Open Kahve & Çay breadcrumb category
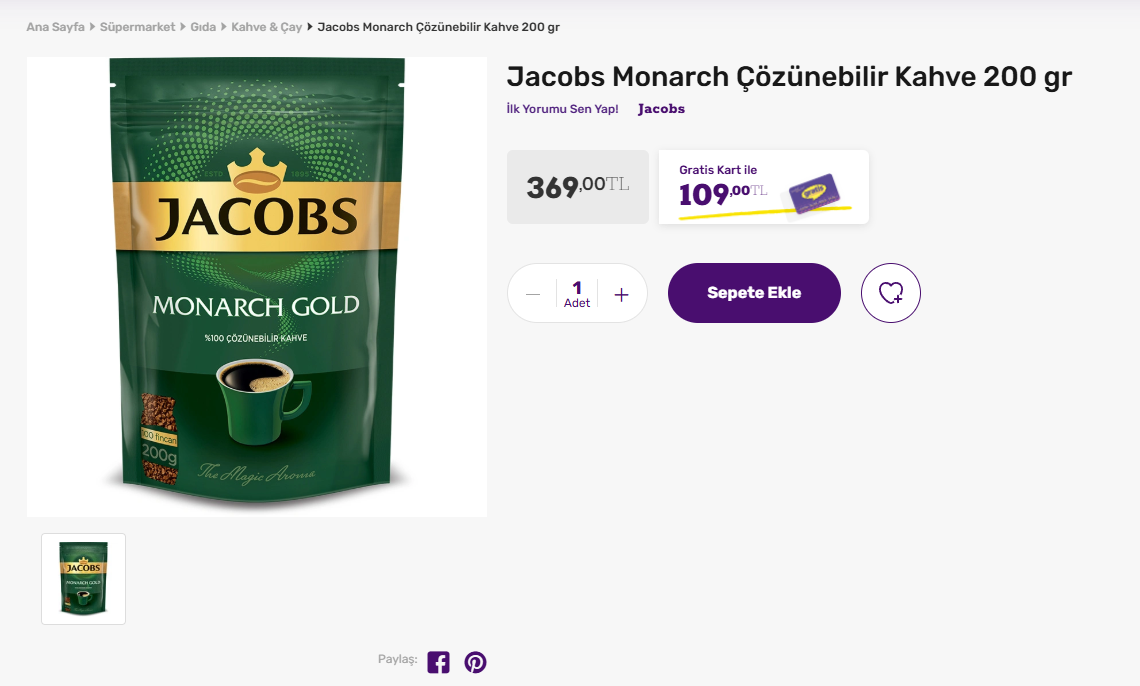The width and height of the screenshot is (1140, 686). pyautogui.click(x=266, y=27)
